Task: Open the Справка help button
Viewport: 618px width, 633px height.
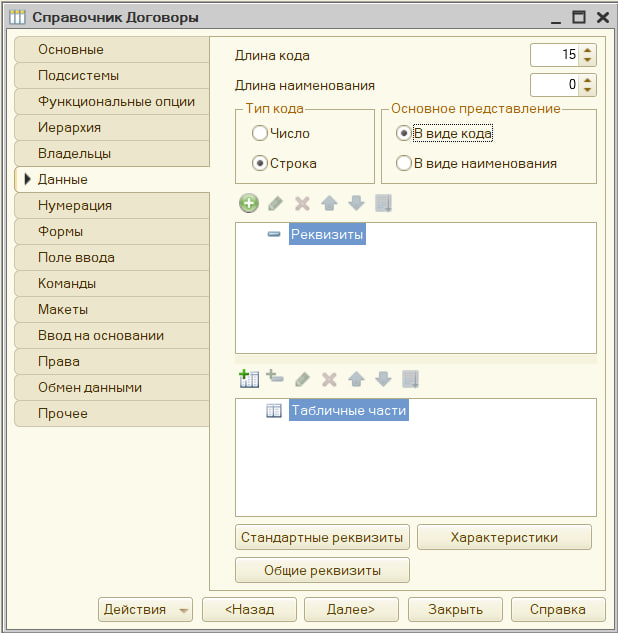Action: (558, 609)
